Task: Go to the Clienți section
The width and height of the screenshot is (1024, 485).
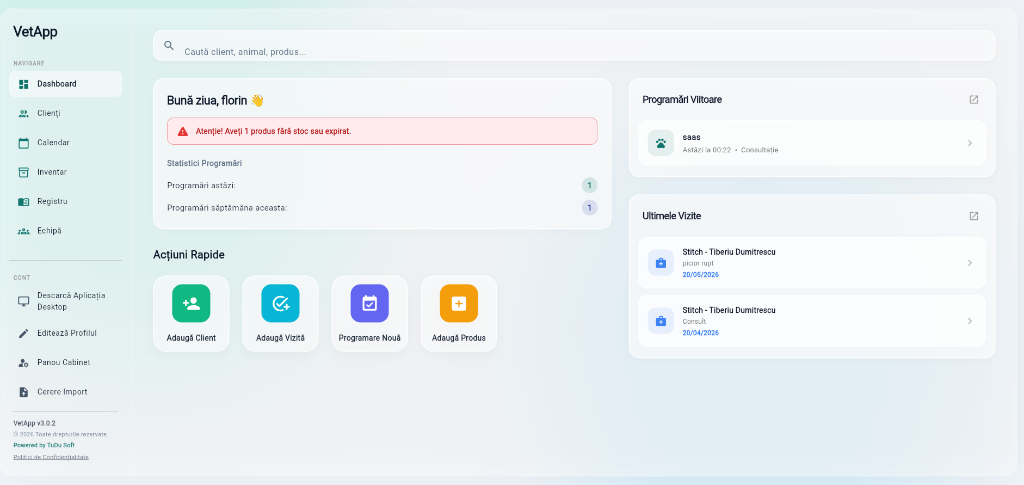Action: pyautogui.click(x=65, y=114)
